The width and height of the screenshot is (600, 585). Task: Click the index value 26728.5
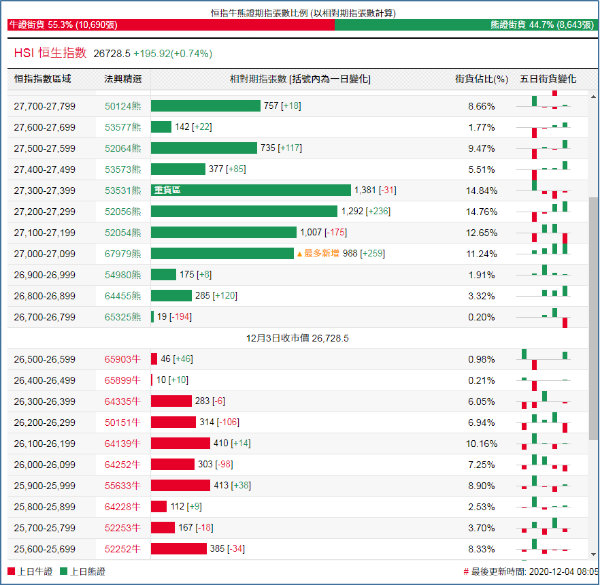(112, 53)
